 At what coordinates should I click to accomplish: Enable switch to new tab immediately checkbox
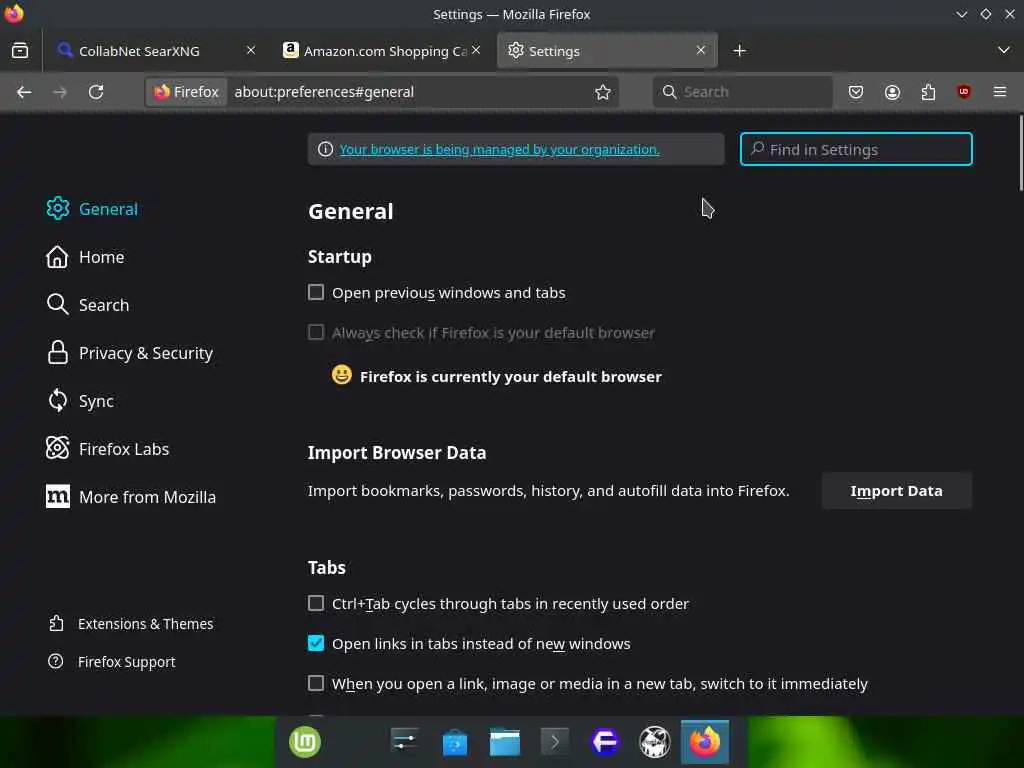(x=316, y=683)
